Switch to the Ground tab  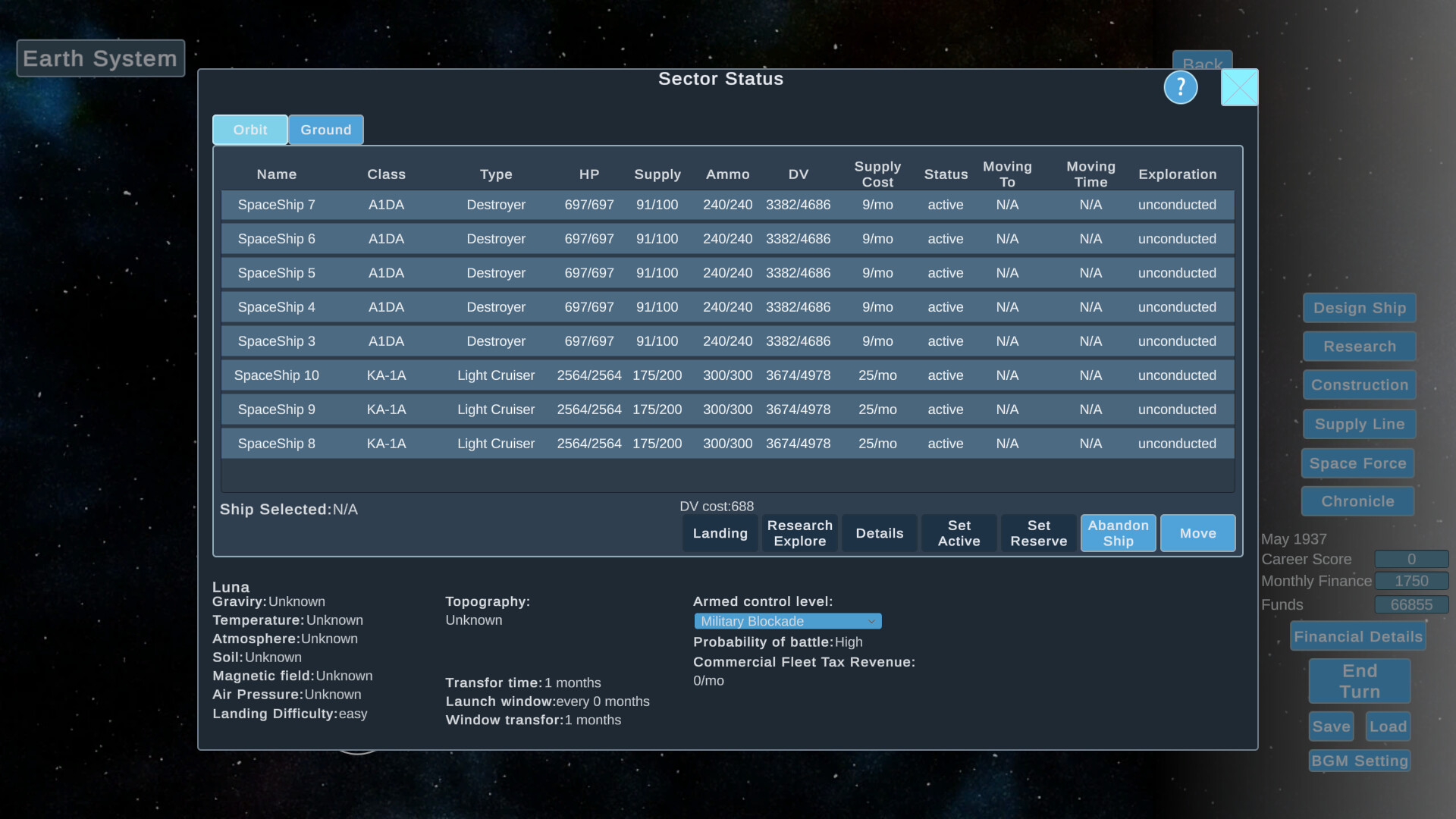coord(325,130)
